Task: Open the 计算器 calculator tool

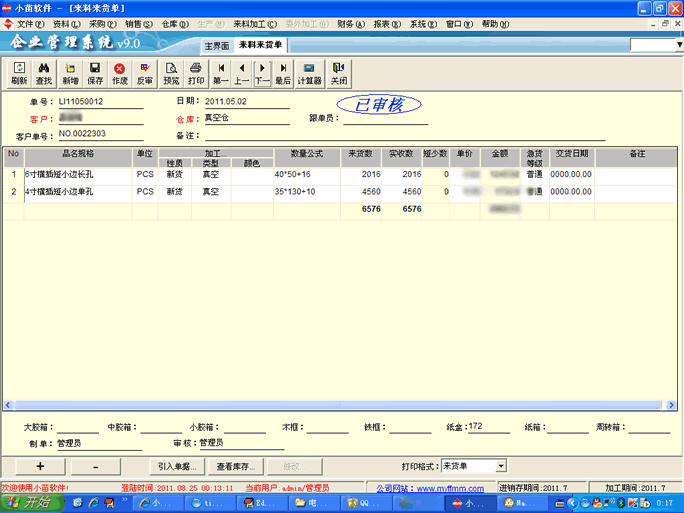Action: coord(310,74)
